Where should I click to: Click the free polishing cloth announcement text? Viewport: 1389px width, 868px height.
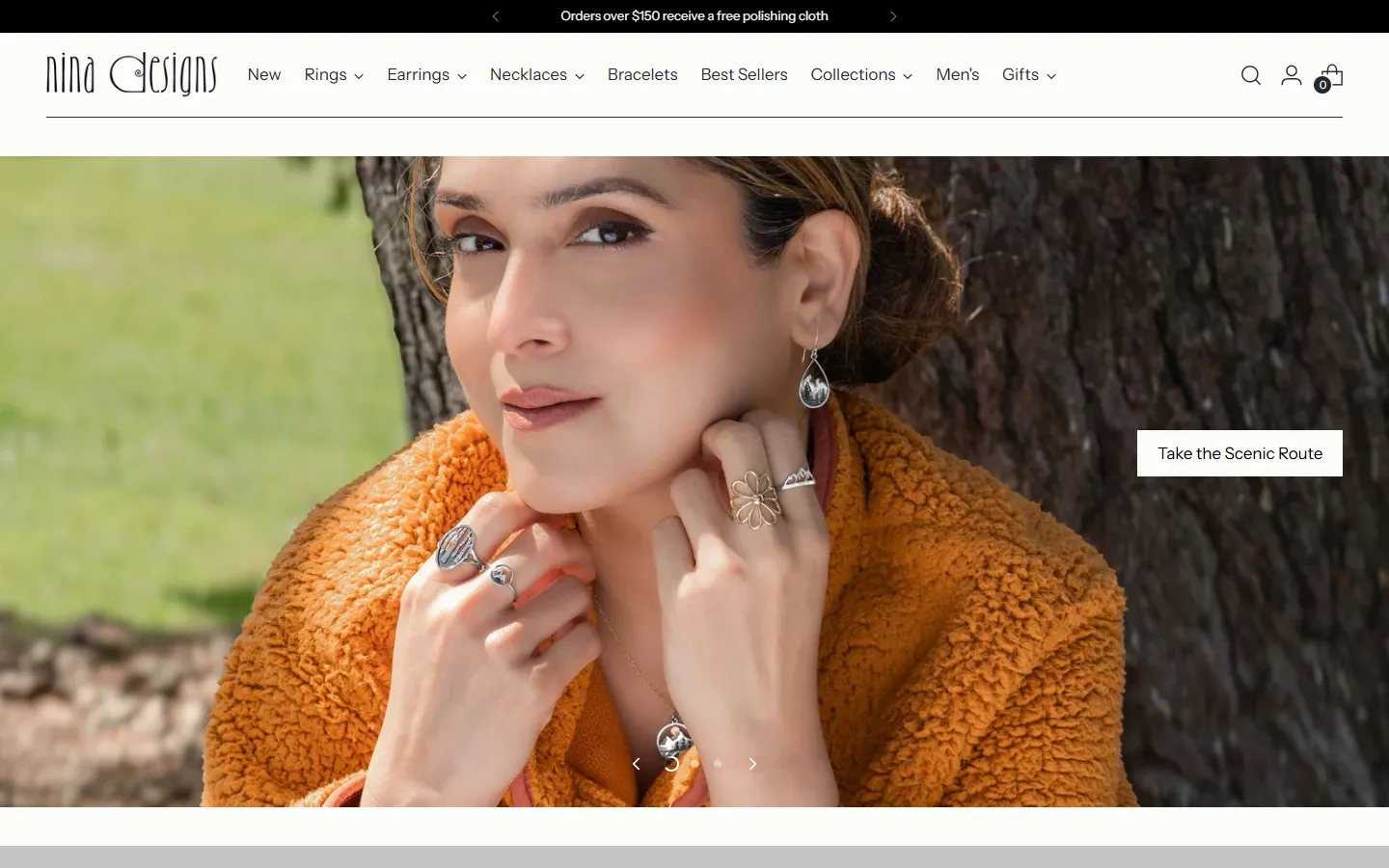click(x=694, y=16)
